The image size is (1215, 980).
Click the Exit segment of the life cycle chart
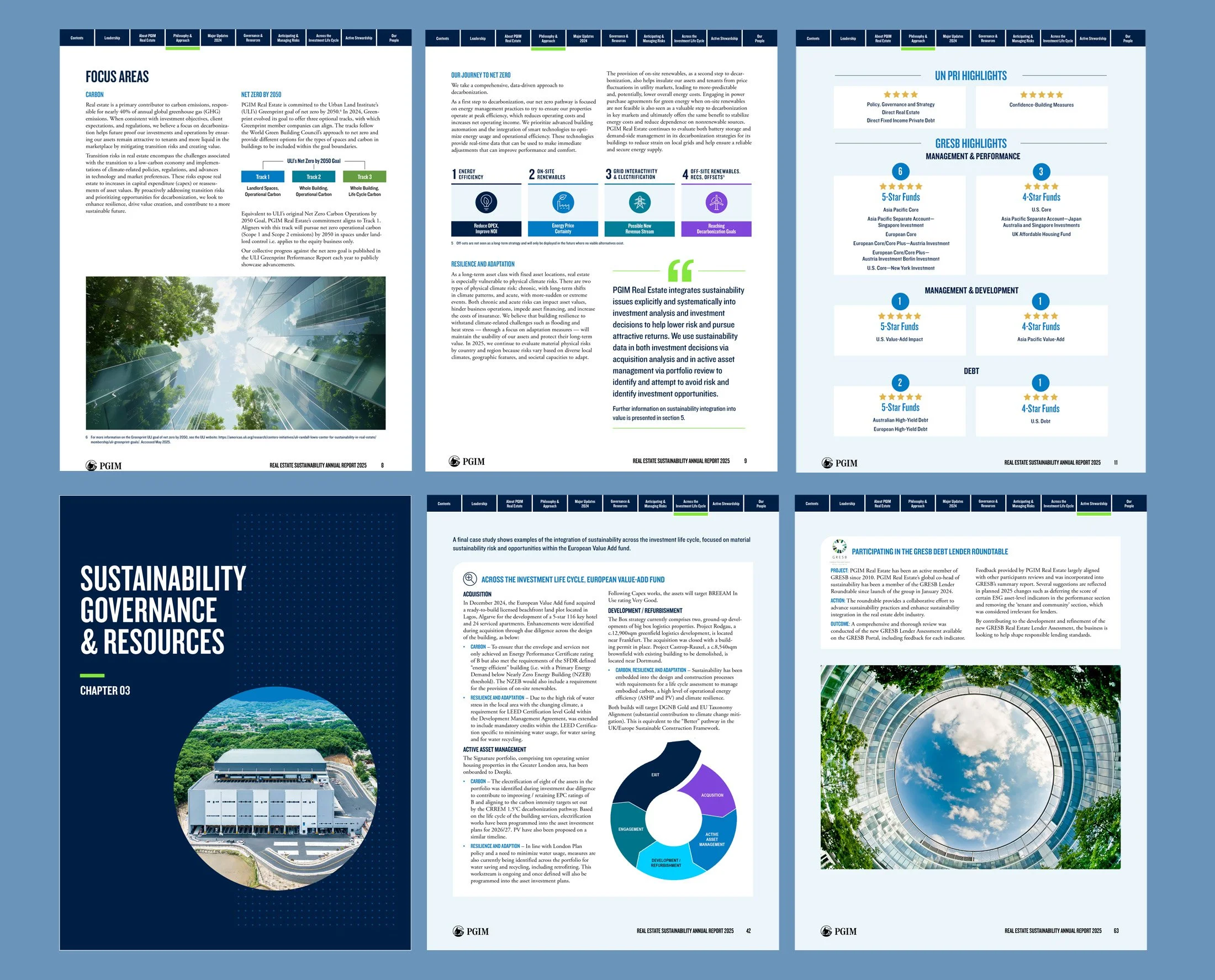coord(655,775)
